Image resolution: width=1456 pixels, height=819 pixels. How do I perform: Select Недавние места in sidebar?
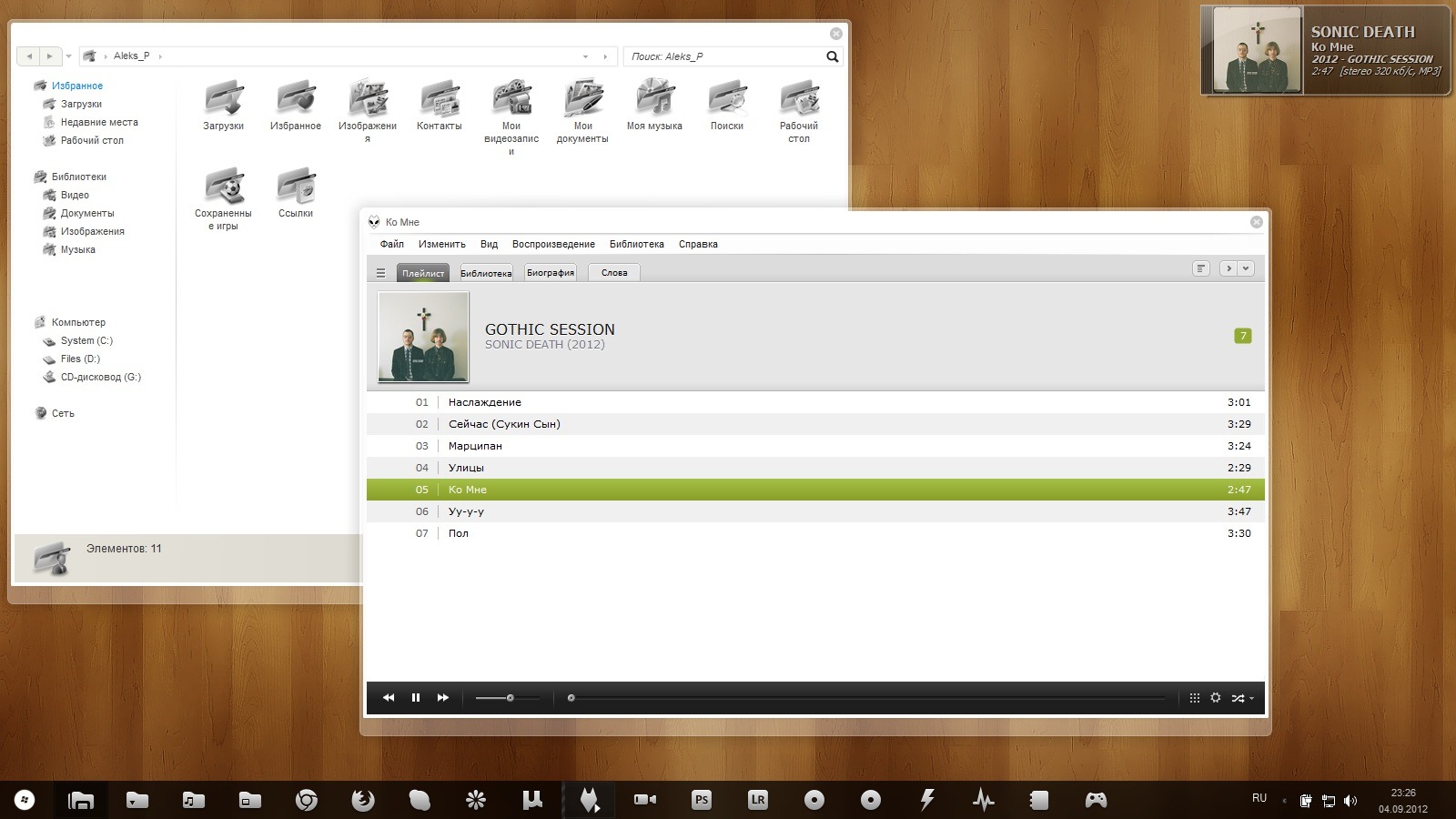coord(99,122)
